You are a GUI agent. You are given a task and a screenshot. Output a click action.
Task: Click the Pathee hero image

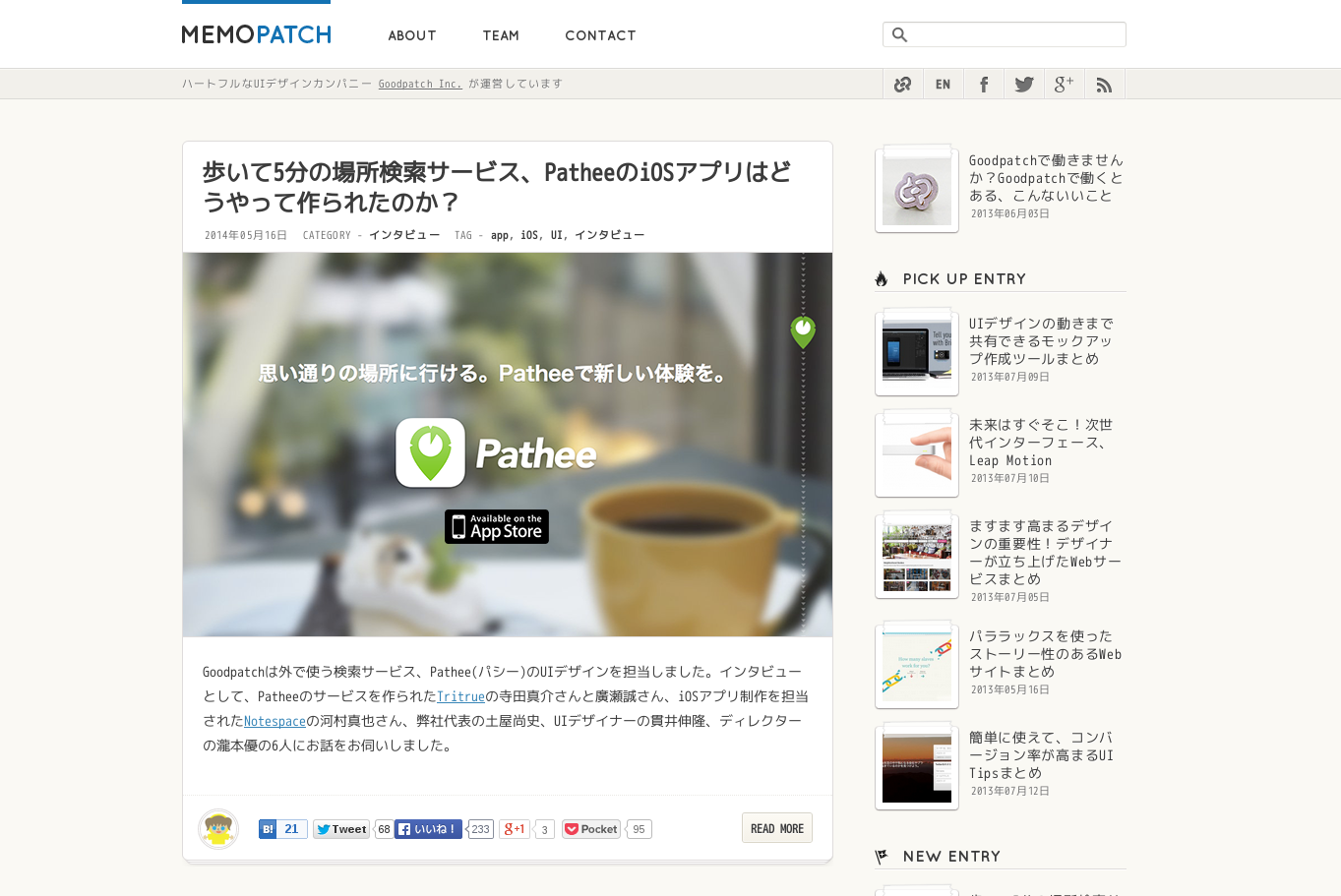click(x=508, y=445)
